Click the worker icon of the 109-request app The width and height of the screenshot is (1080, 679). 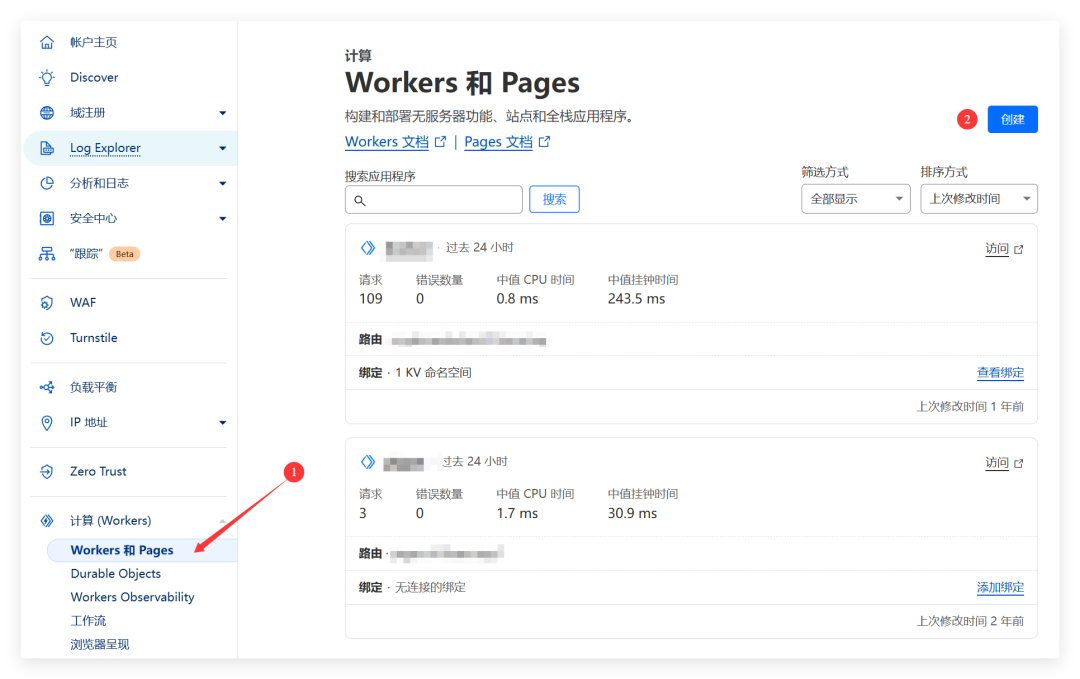368,248
